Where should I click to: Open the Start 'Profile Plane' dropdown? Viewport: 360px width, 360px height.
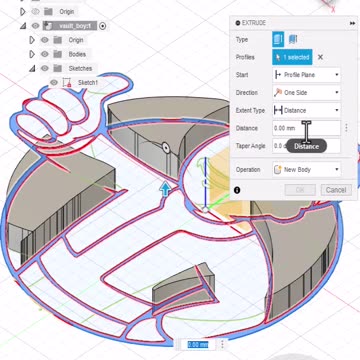point(306,75)
